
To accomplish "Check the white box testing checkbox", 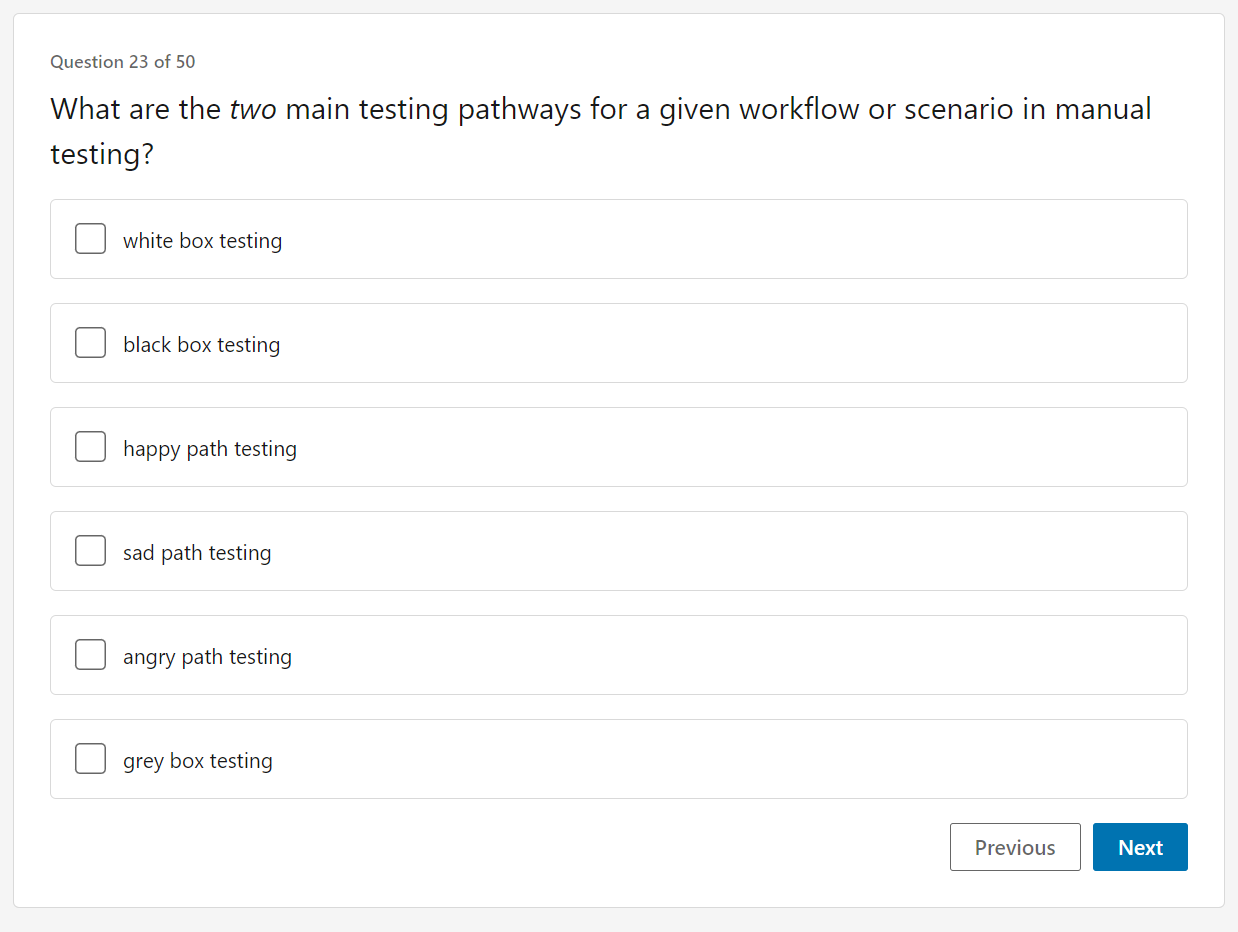I will coord(90,238).
